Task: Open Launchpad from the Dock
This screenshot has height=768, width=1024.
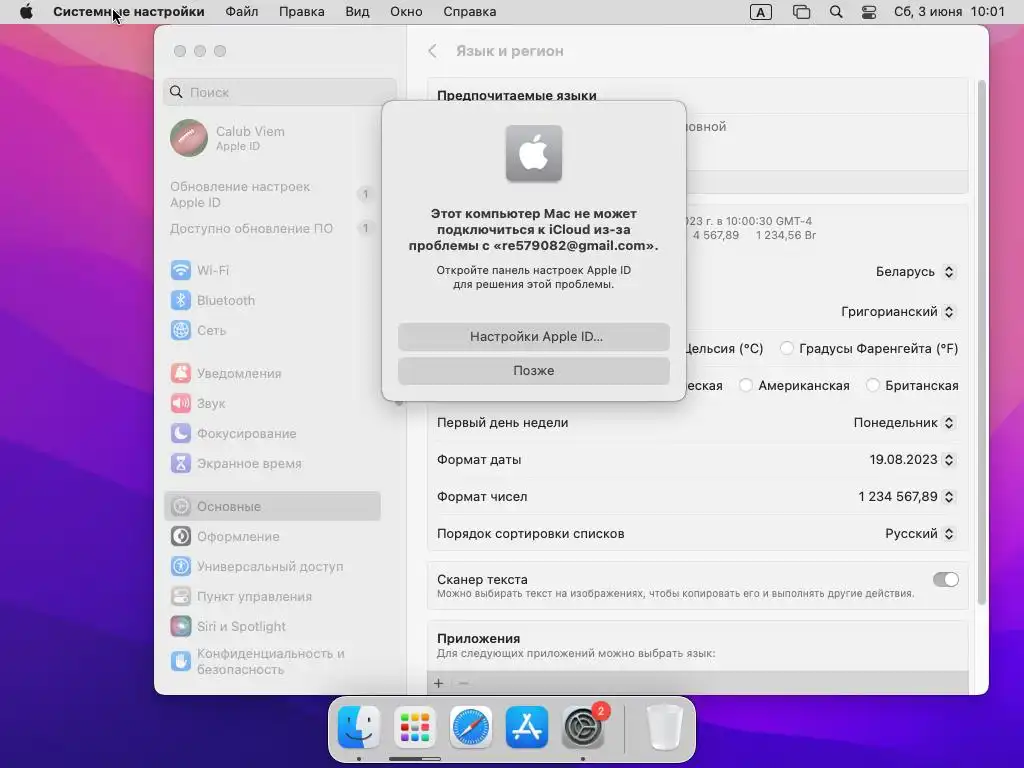Action: point(415,727)
